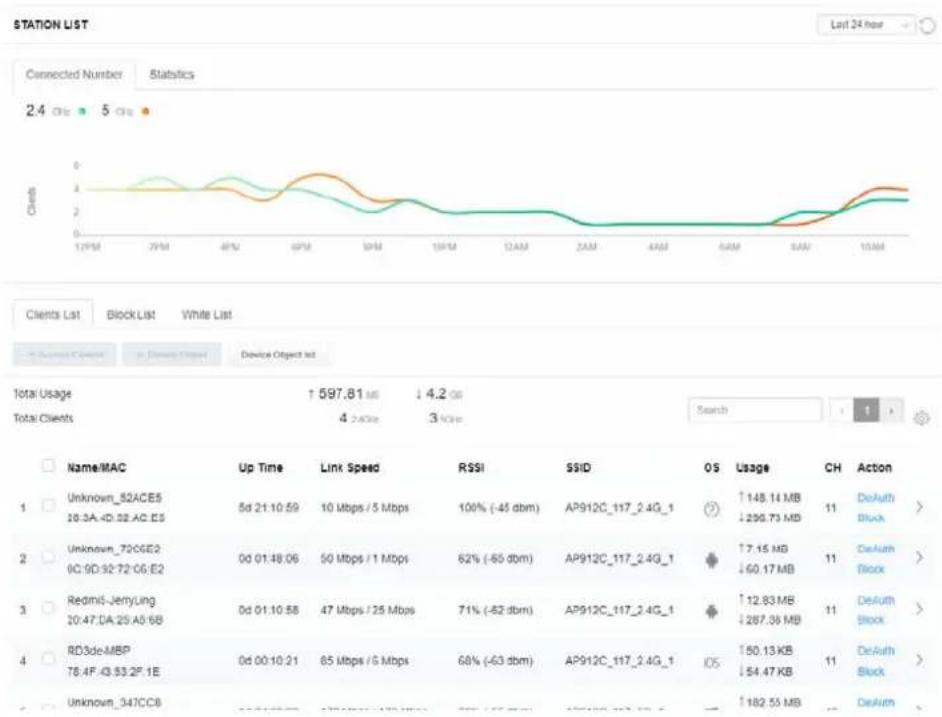The height and width of the screenshot is (717, 942).
Task: Go to the next page arrow
Action: coord(892,410)
